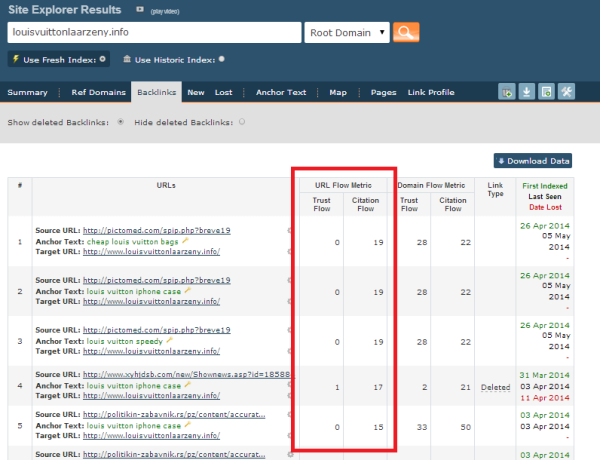Click '31 Mar 2014' first indexed date
This screenshot has height=460, width=600.
tap(545, 375)
